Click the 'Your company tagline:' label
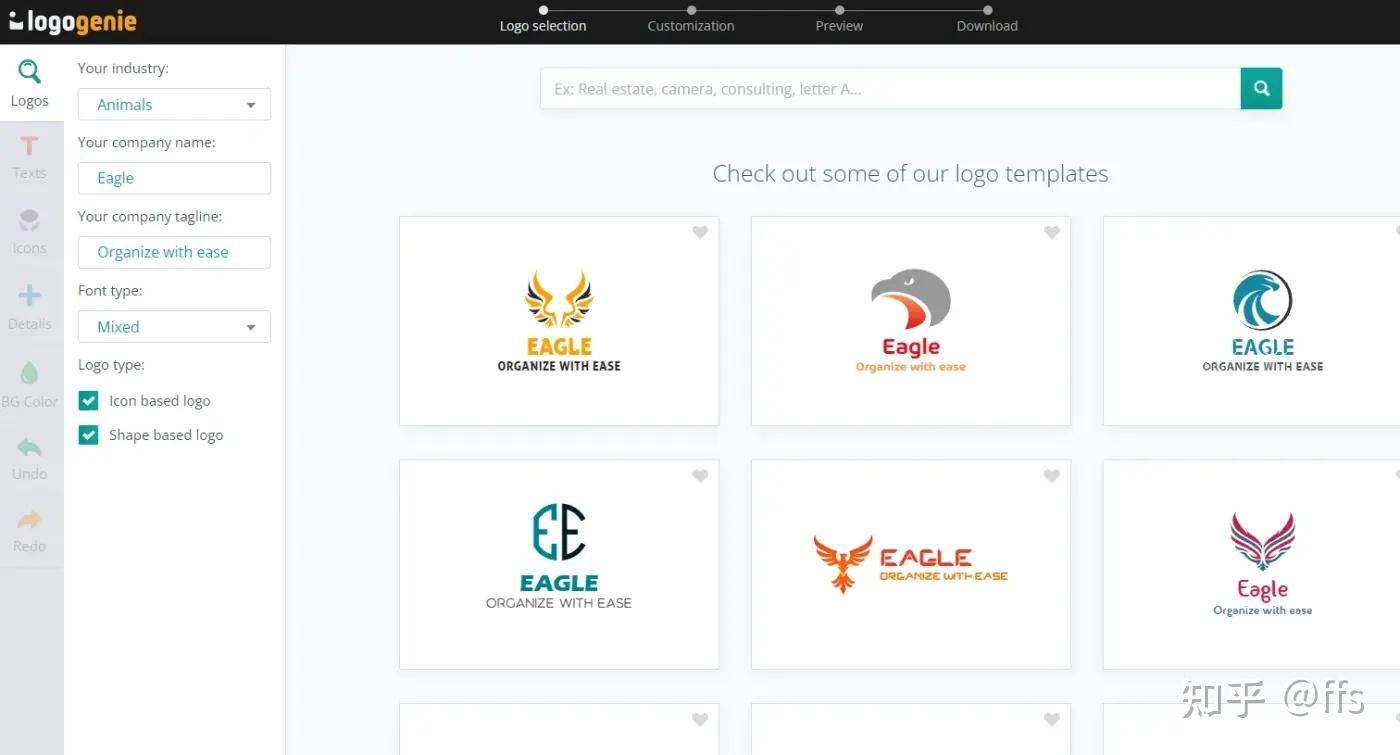The height and width of the screenshot is (755, 1400). pos(150,216)
